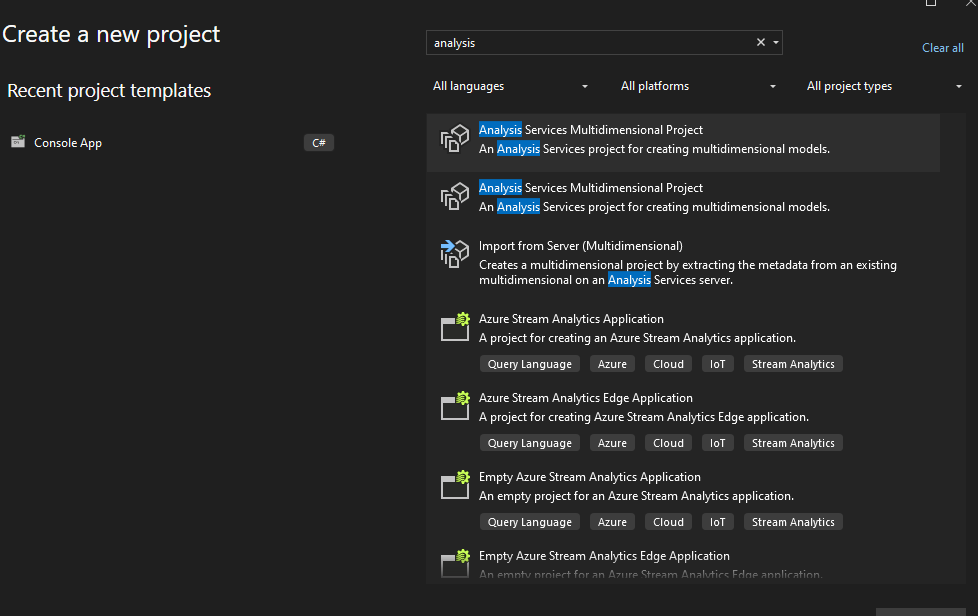Click the Clear all link
The width and height of the screenshot is (978, 616).
point(942,48)
